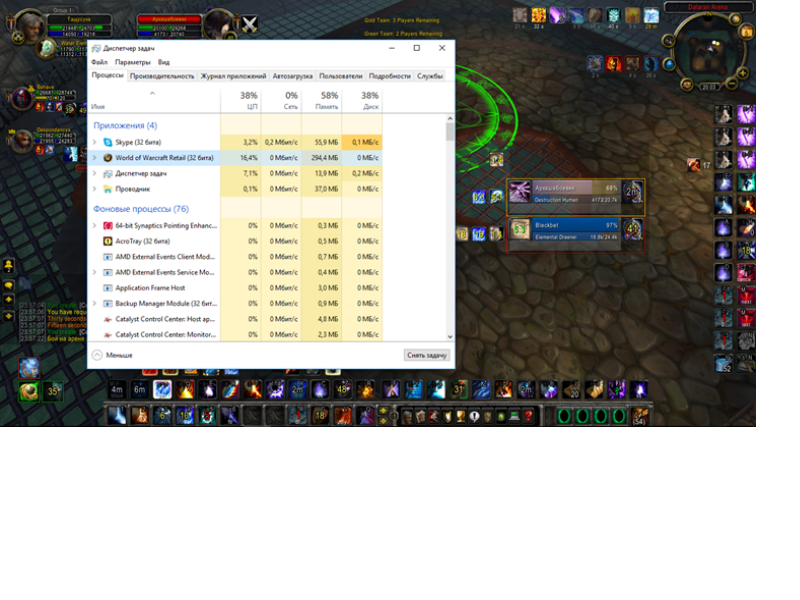
Task: Expand the Backup Manager Module process row
Action: click(x=95, y=303)
